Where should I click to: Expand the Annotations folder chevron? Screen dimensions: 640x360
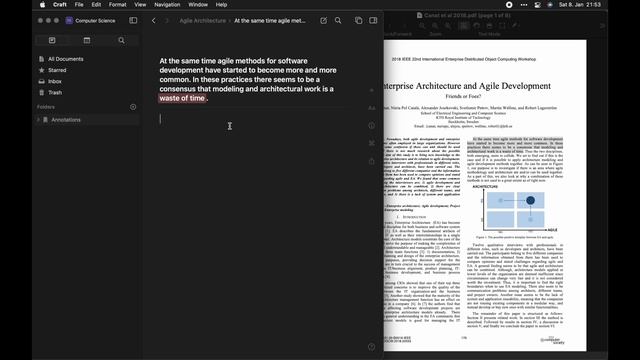39,120
